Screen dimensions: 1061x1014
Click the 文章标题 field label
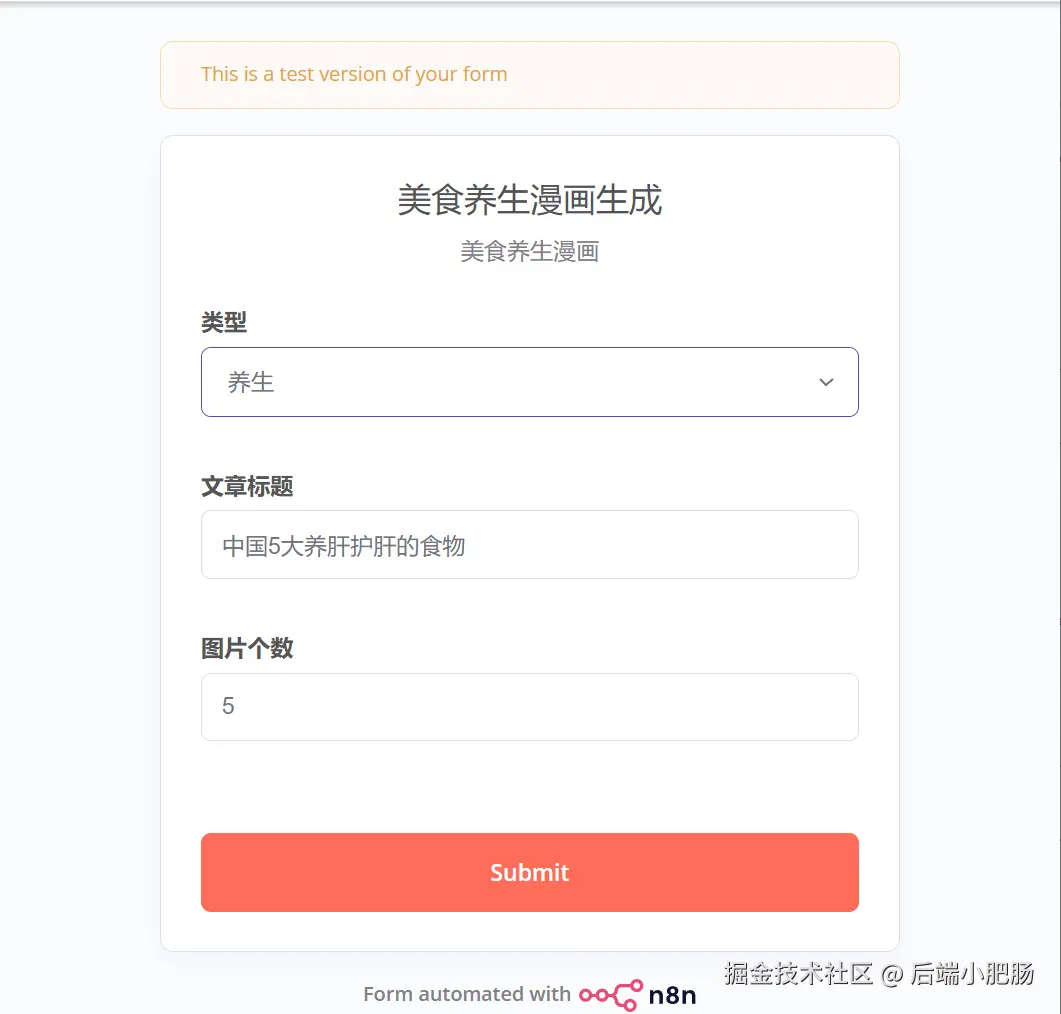[247, 486]
